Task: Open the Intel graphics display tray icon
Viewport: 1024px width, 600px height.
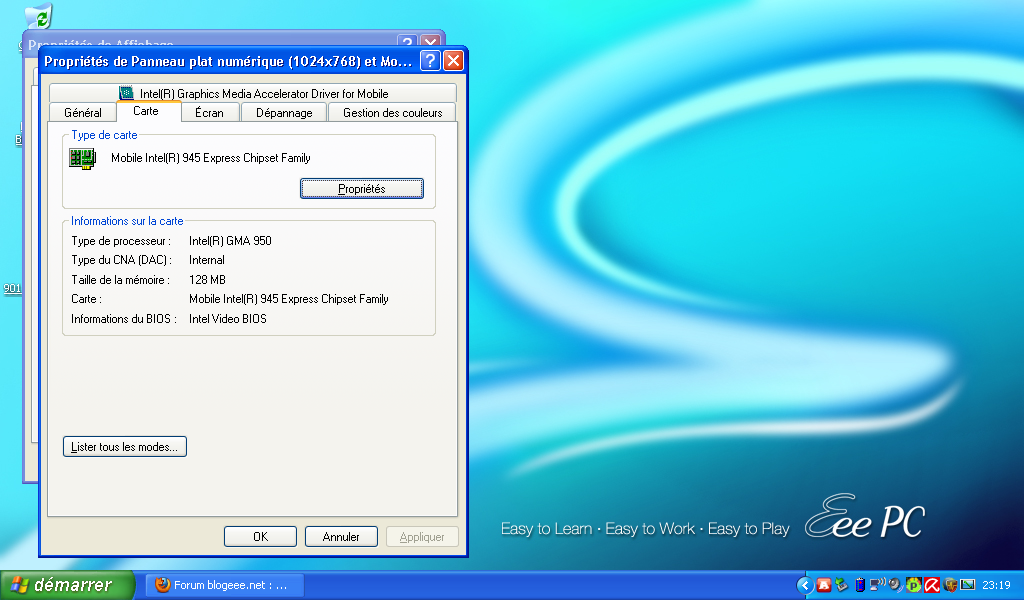Action: point(967,585)
